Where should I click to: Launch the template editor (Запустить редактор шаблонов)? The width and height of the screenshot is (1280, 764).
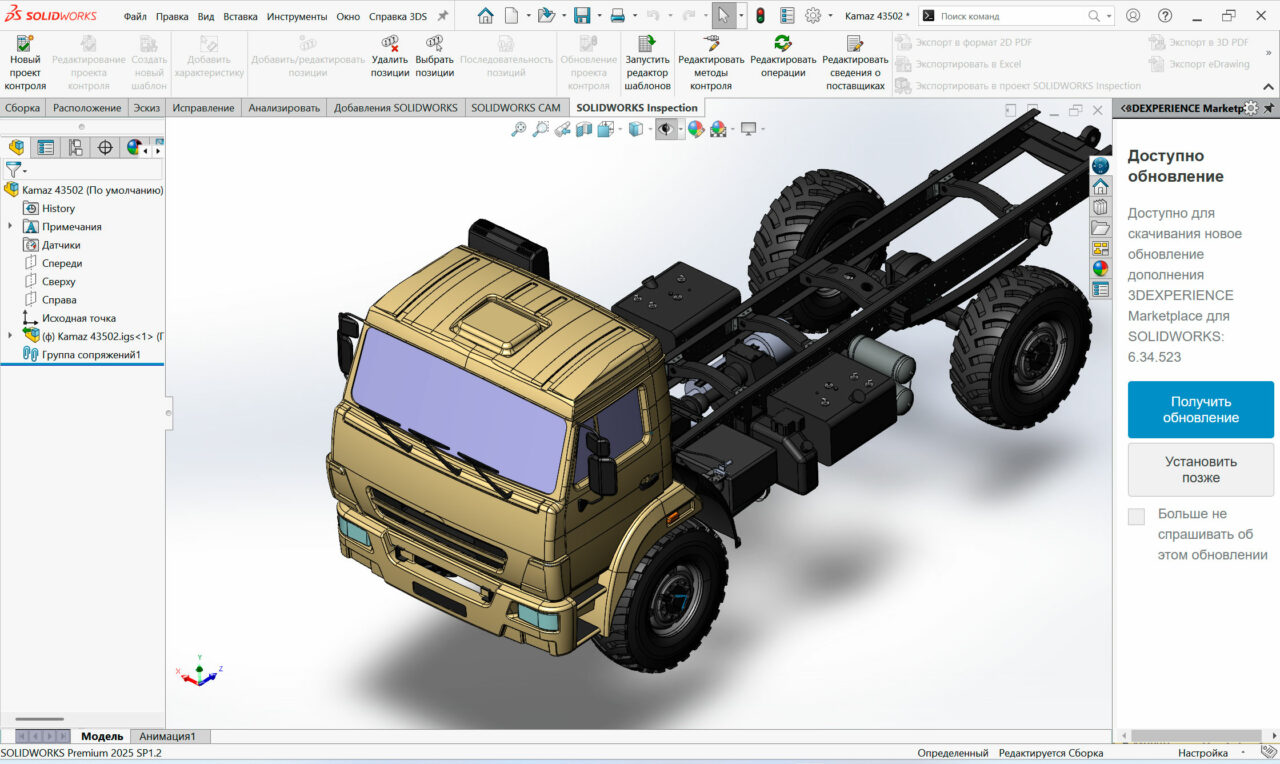pos(647,43)
